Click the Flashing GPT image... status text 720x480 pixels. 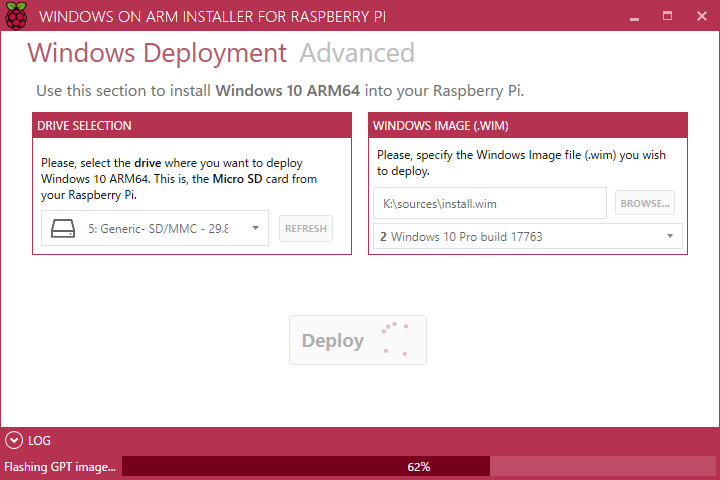click(60, 467)
